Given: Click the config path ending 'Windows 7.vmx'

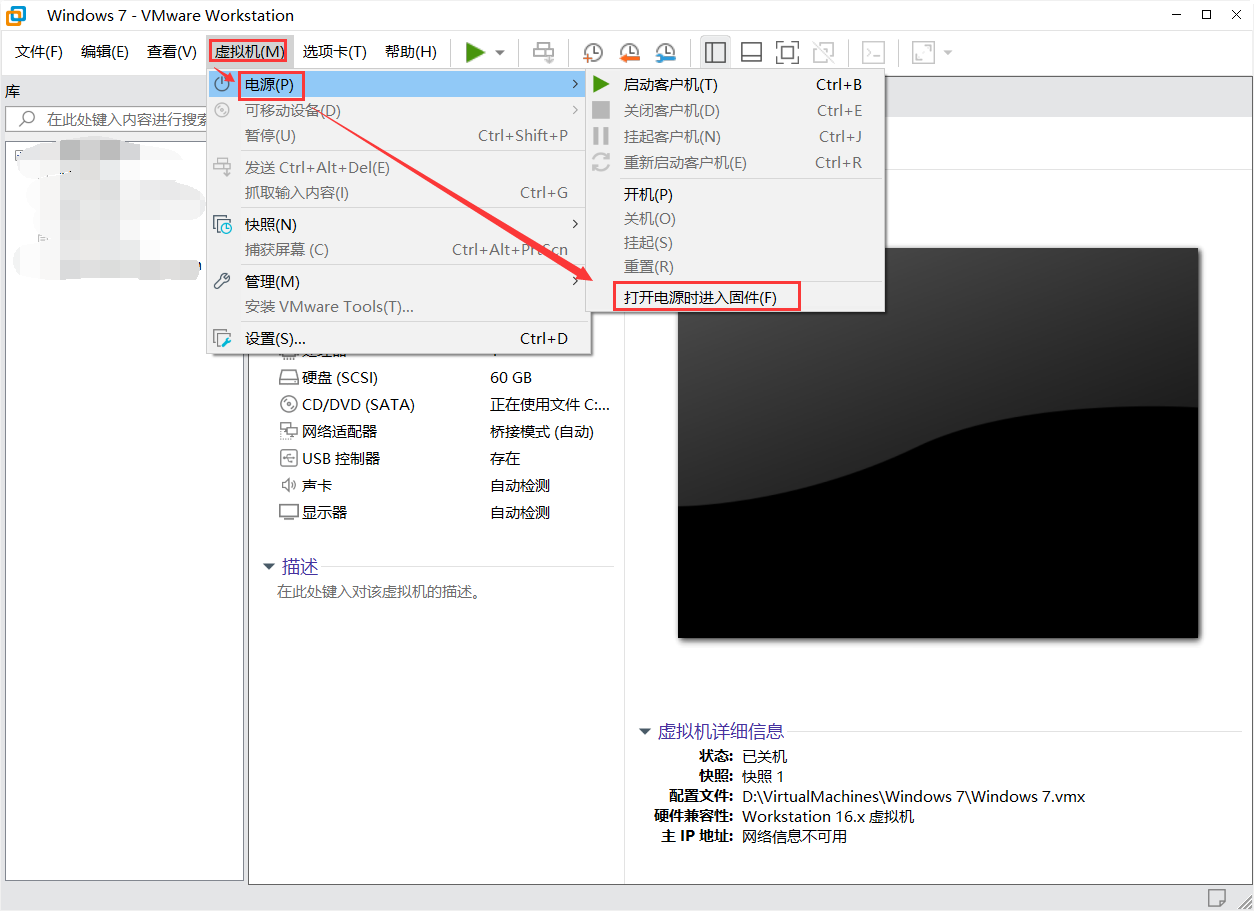Looking at the screenshot, I should pos(913,797).
